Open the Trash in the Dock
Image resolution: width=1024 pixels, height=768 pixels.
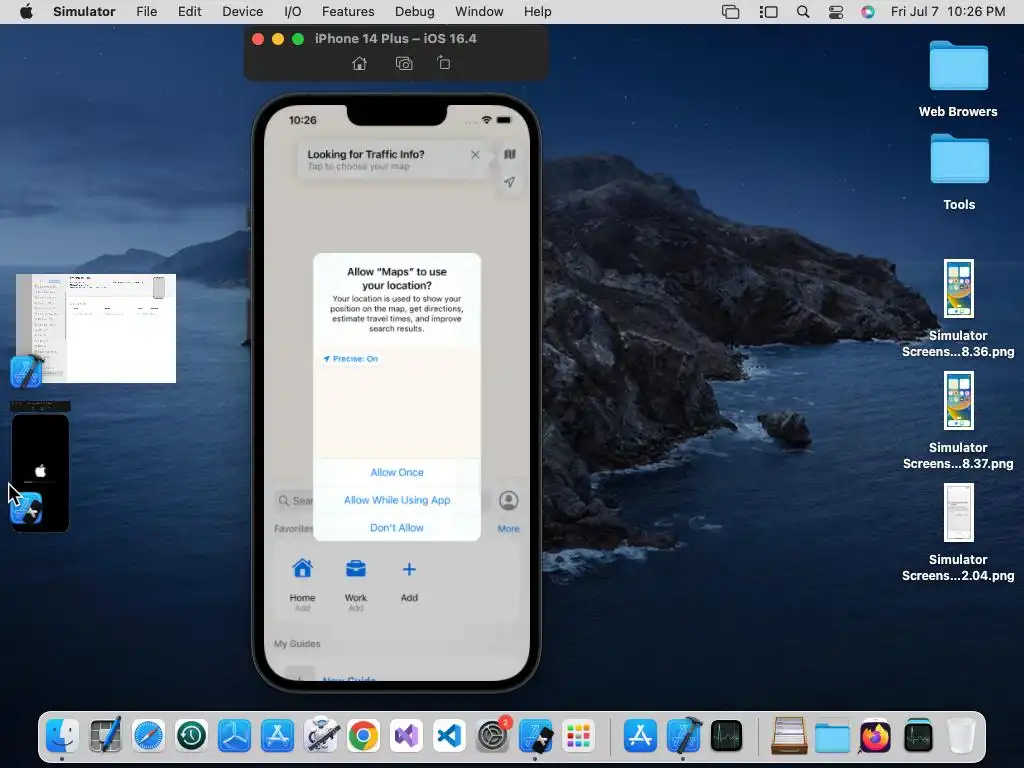pos(961,736)
